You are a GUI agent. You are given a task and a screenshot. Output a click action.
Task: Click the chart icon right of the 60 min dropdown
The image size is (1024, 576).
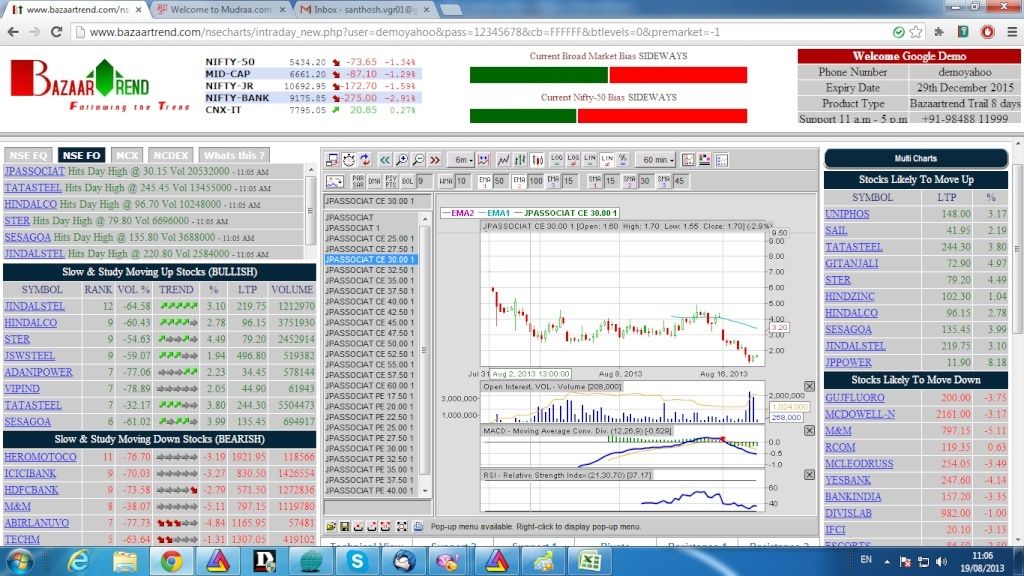[x=688, y=160]
